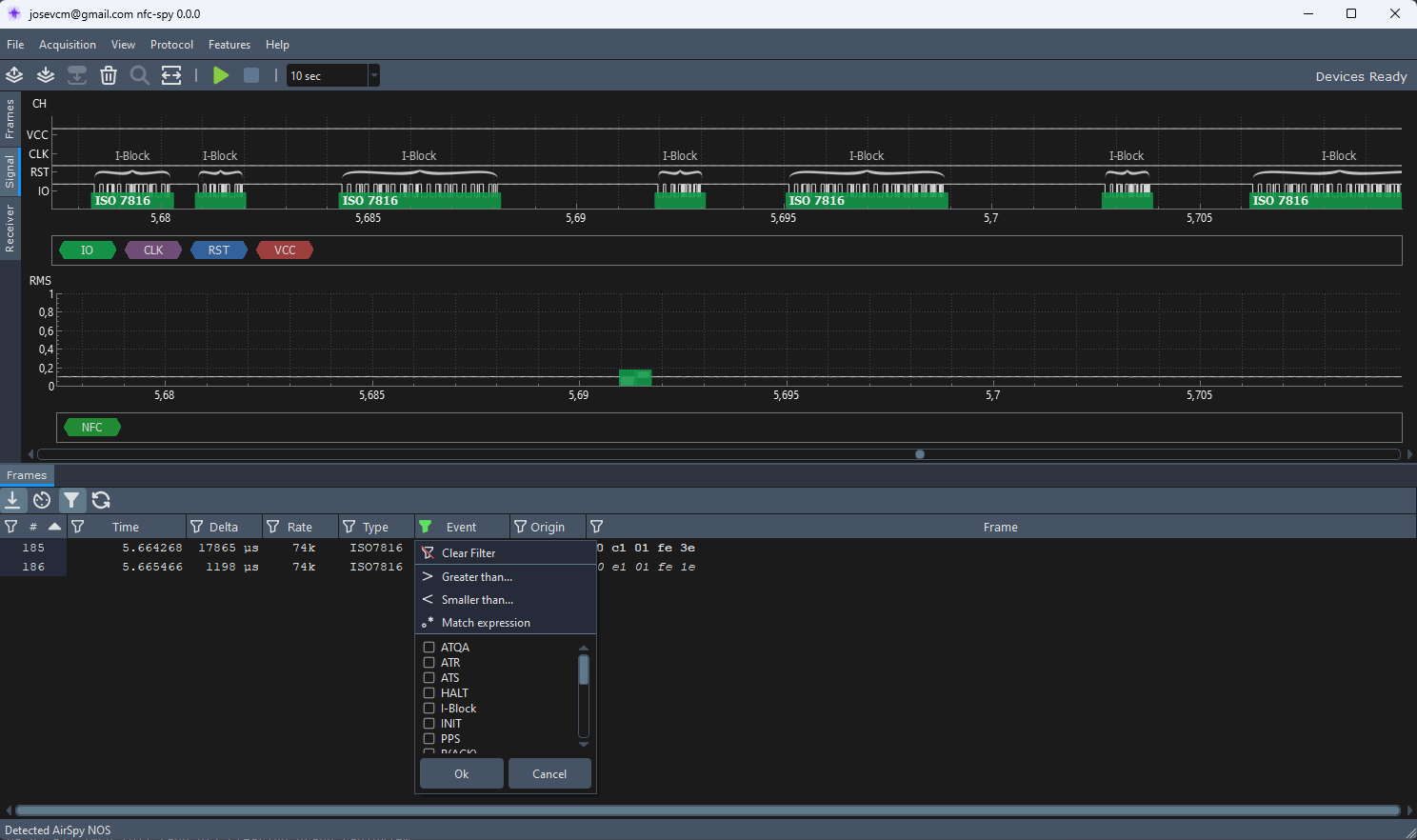Check the INIT event checkbox

(429, 724)
